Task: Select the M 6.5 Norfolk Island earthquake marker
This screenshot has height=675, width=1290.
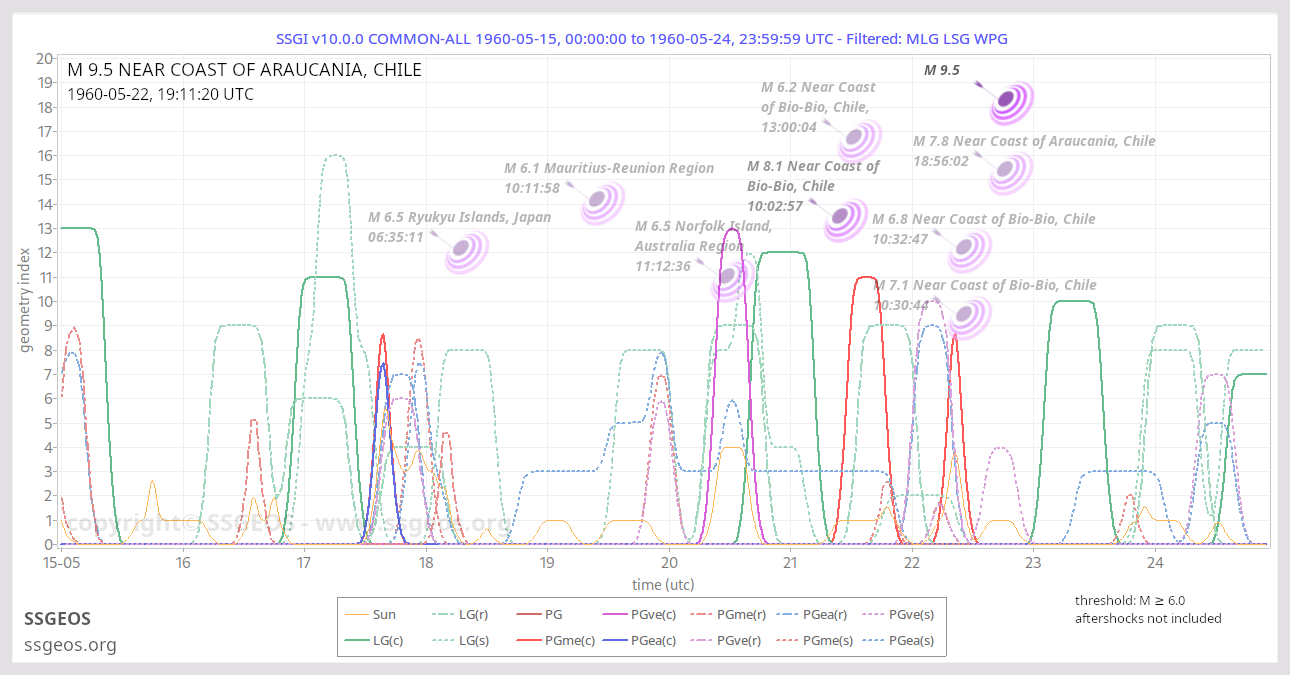Action: [731, 279]
